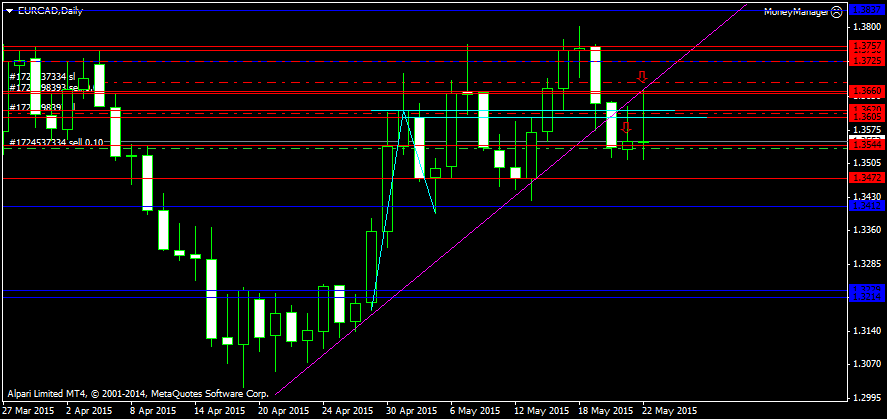Select the green dash-dot horizontal line
Viewport: 887px width, 419px height.
424,149
